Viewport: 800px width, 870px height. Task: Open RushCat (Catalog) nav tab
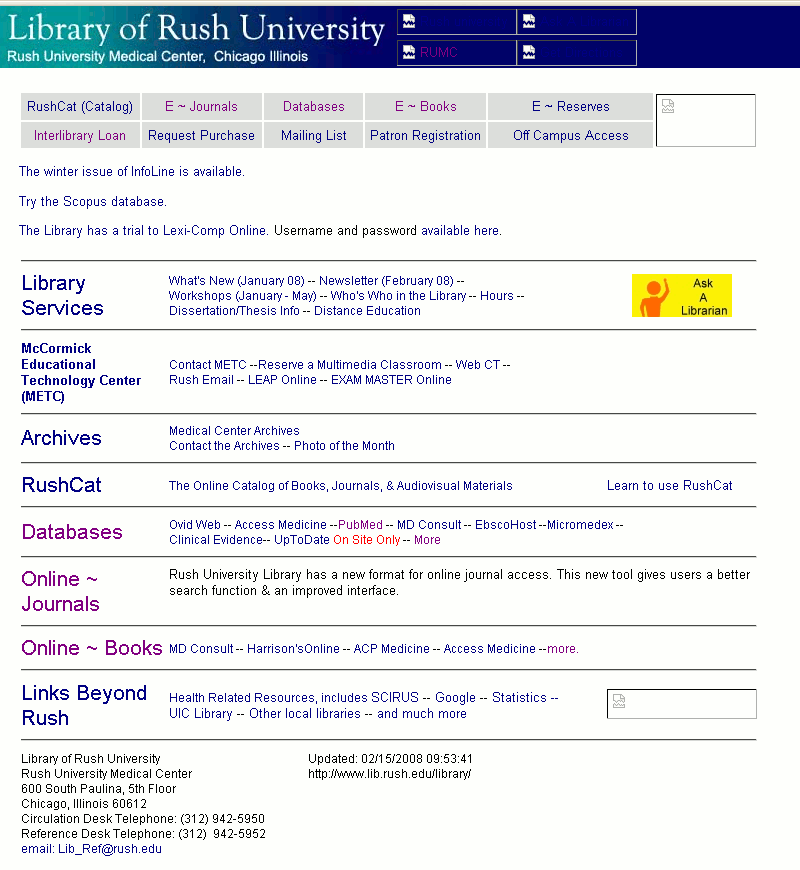[x=80, y=107]
